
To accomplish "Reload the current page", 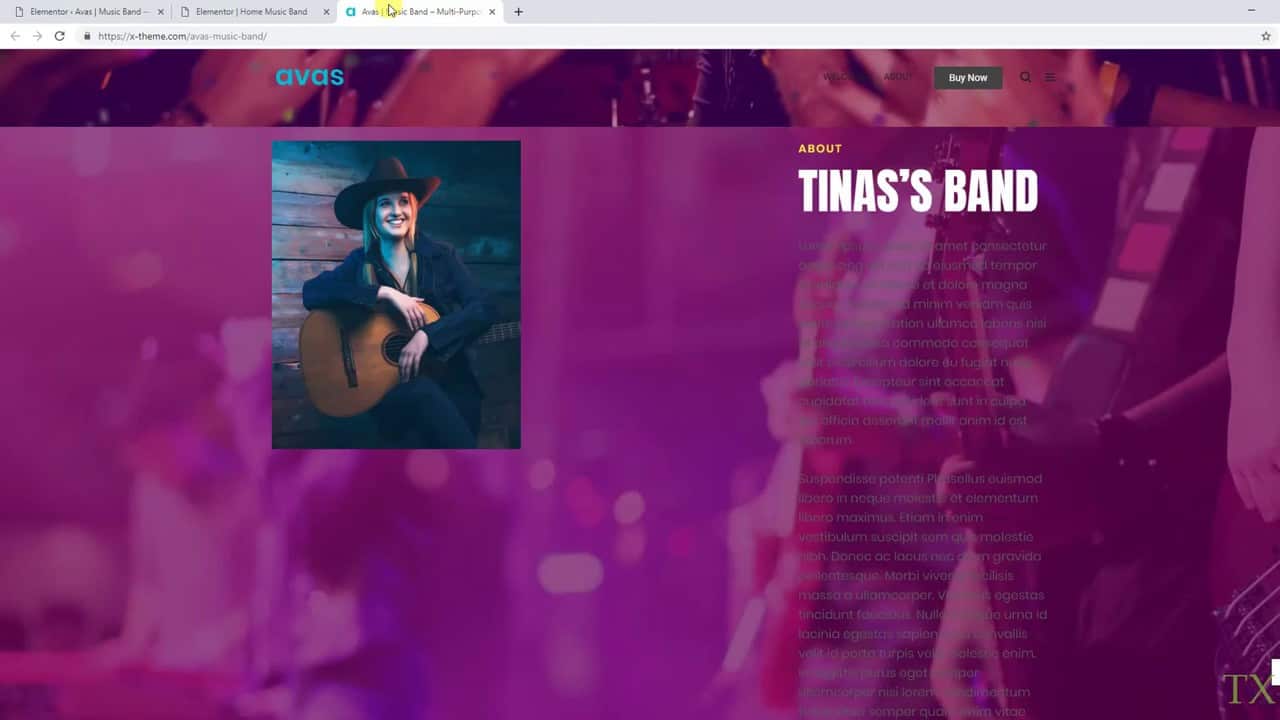I will pyautogui.click(x=60, y=36).
